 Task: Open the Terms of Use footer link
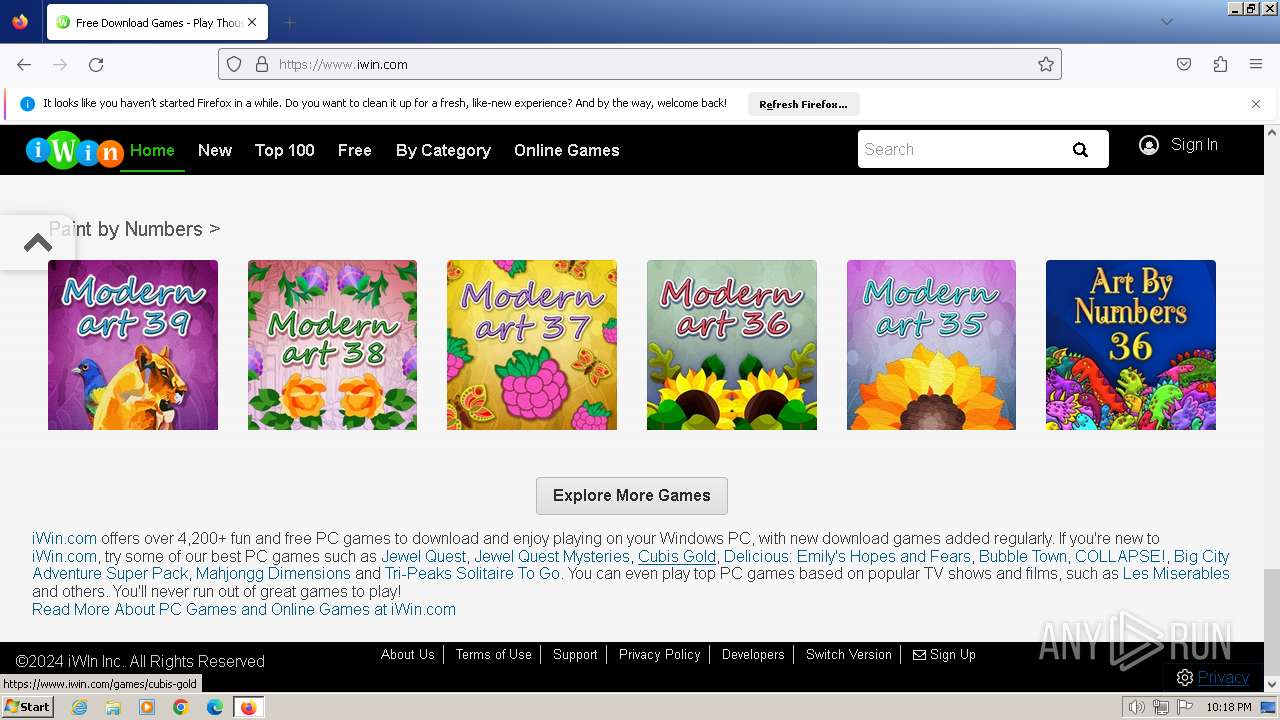[494, 655]
